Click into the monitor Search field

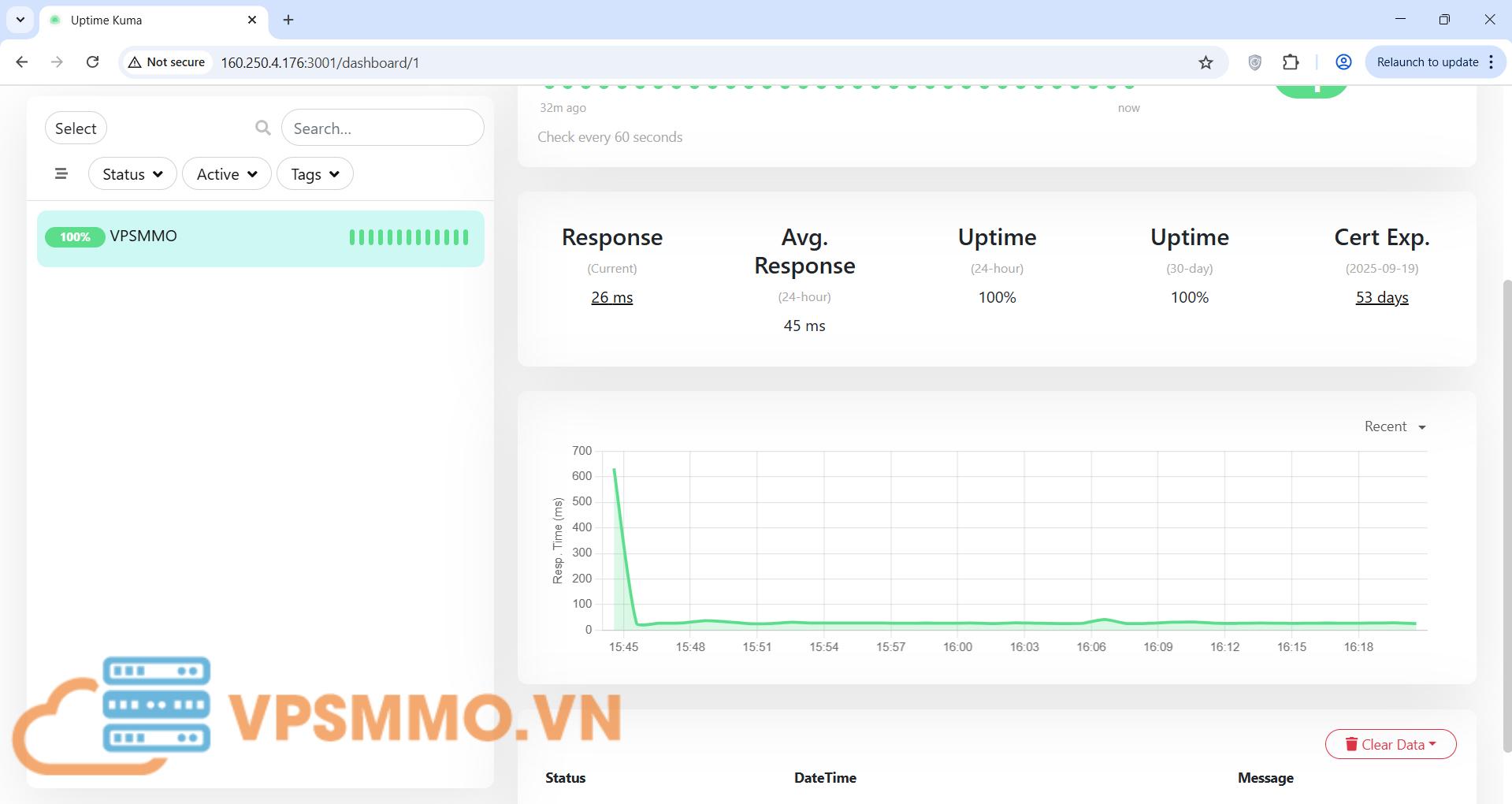pyautogui.click(x=383, y=128)
